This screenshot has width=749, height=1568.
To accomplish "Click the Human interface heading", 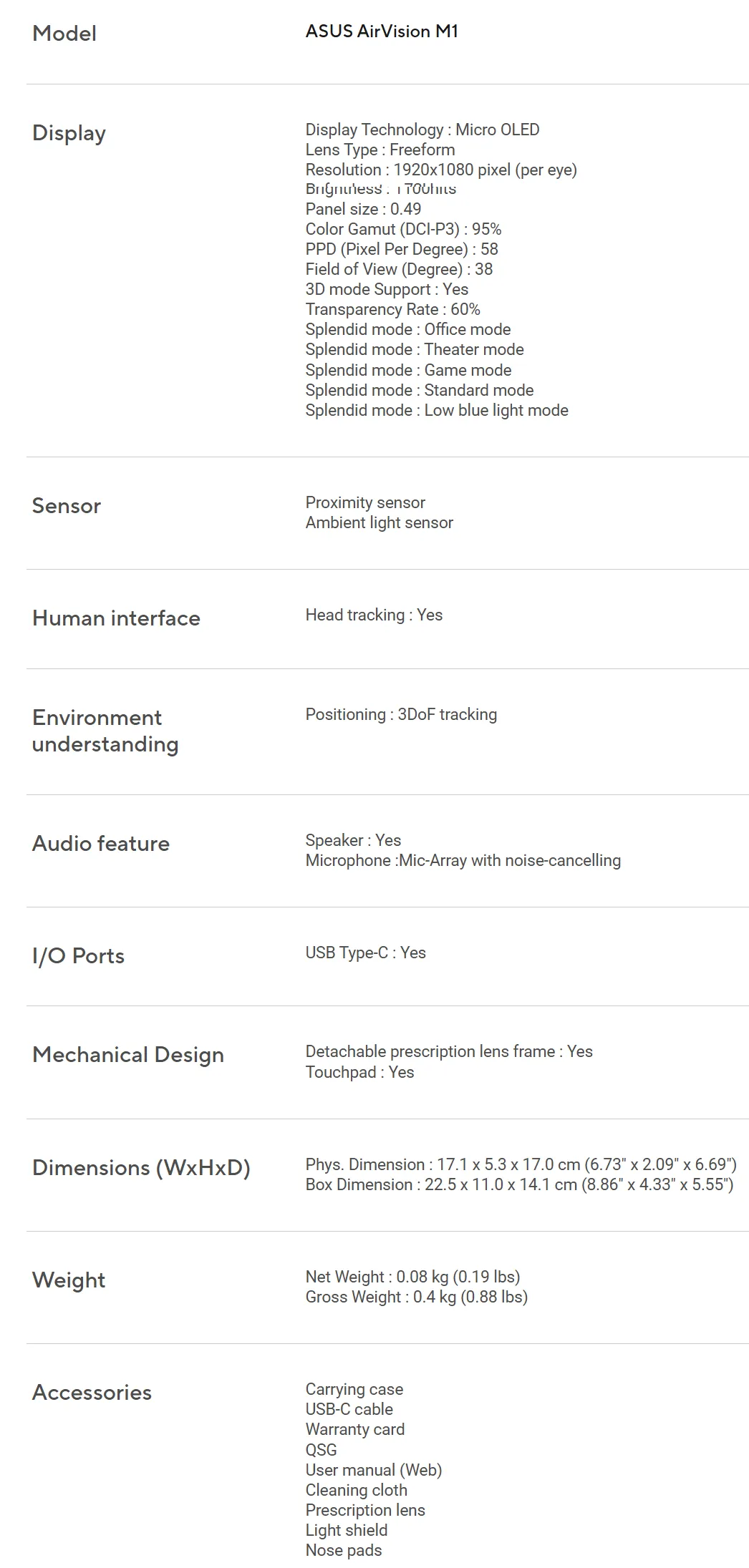I will (x=116, y=618).
